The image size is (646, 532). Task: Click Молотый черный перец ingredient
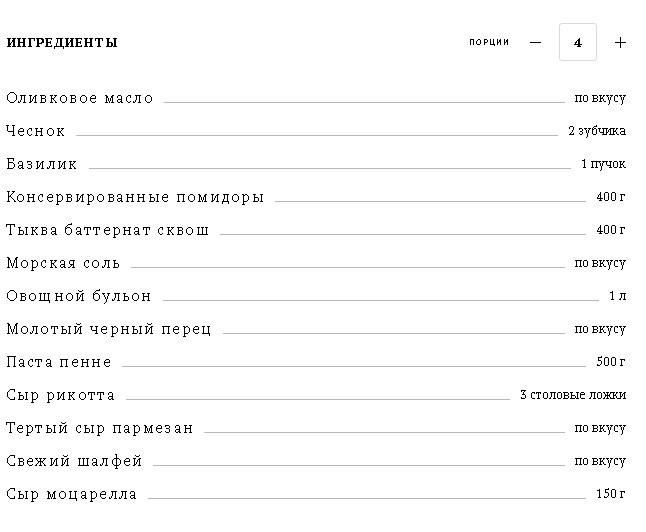pyautogui.click(x=108, y=329)
